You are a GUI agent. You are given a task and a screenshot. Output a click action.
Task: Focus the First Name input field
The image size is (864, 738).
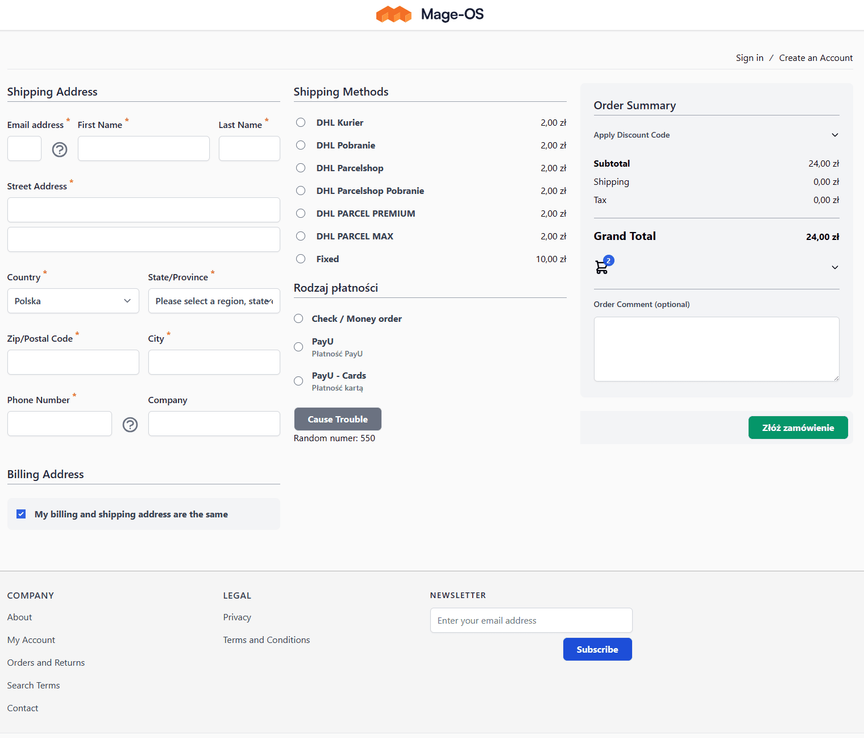[x=143, y=149]
